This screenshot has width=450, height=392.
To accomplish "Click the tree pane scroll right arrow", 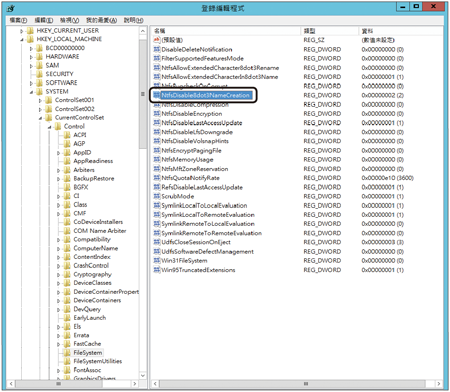I will point(135,384).
